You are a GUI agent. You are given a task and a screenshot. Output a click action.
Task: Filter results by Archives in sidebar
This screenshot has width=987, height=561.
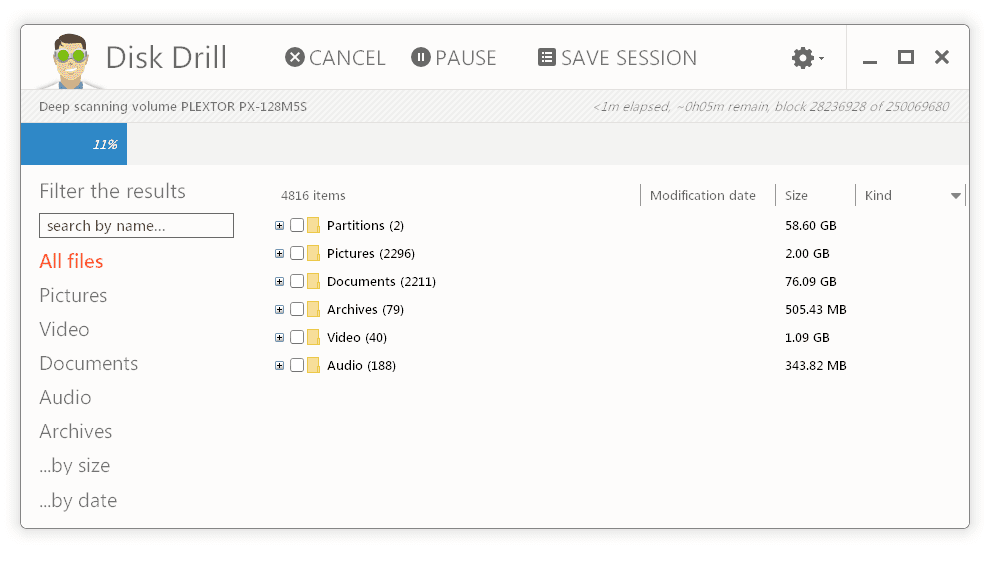point(76,431)
